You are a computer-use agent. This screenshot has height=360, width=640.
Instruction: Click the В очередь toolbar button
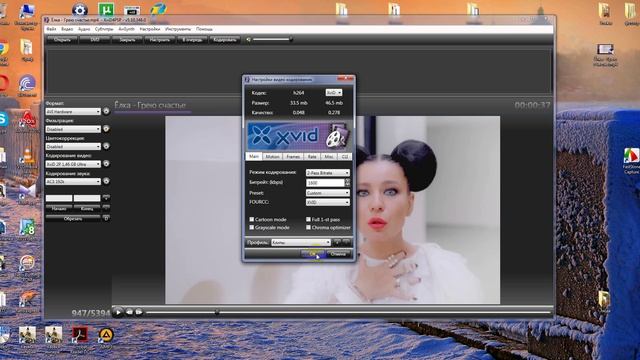click(192, 40)
